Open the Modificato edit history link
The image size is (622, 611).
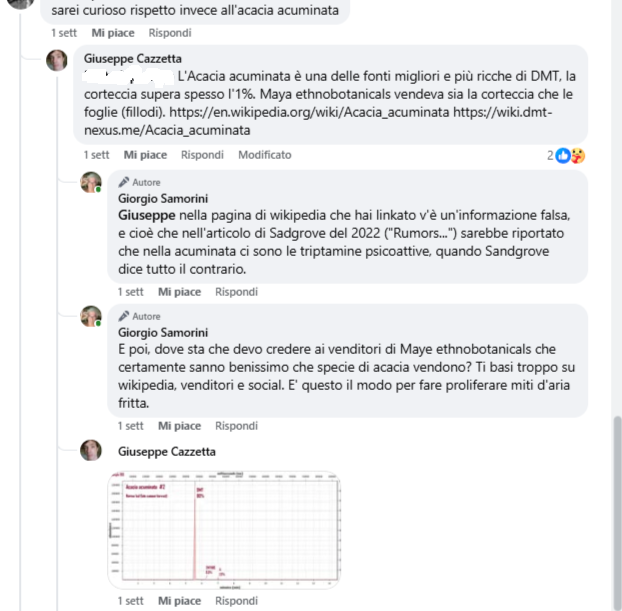[x=264, y=155]
